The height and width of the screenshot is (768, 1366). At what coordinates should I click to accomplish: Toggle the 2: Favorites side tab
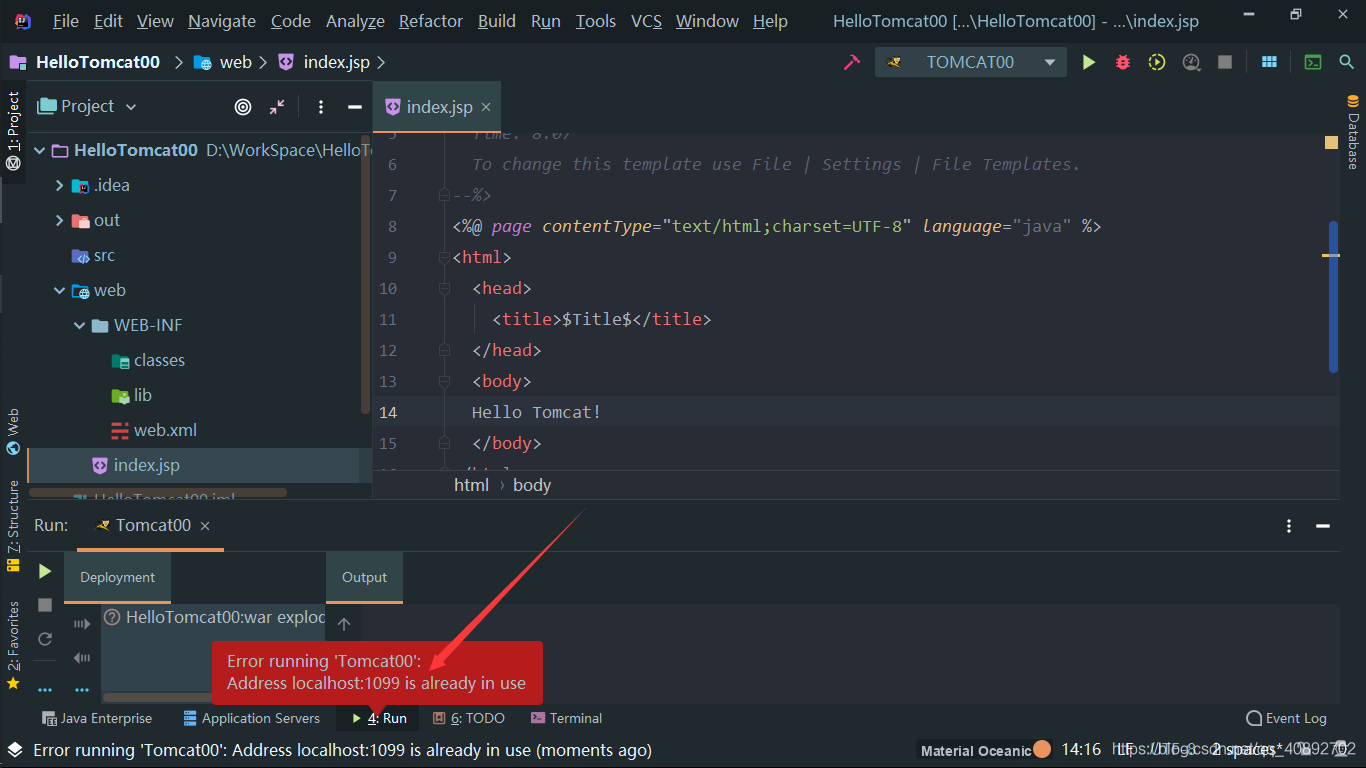click(x=13, y=646)
